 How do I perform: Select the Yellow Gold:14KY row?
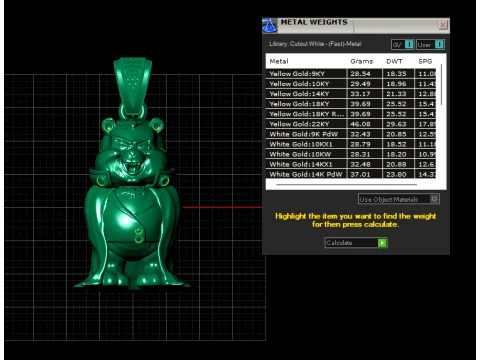pos(351,94)
